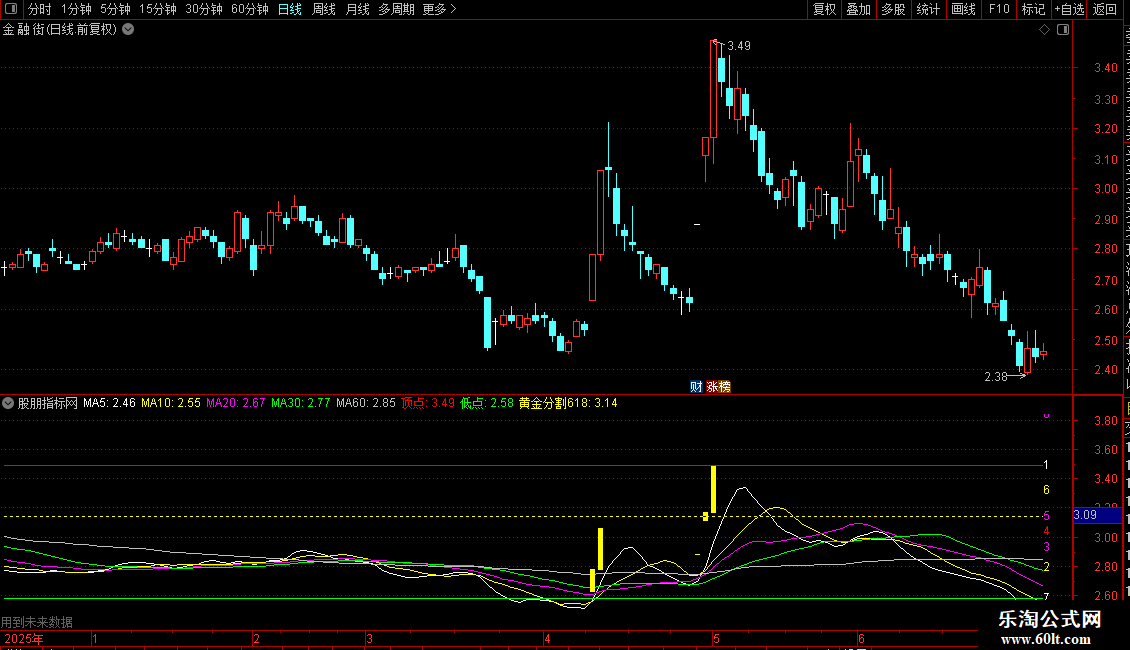Click the 叠加 overlay button

coord(858,9)
